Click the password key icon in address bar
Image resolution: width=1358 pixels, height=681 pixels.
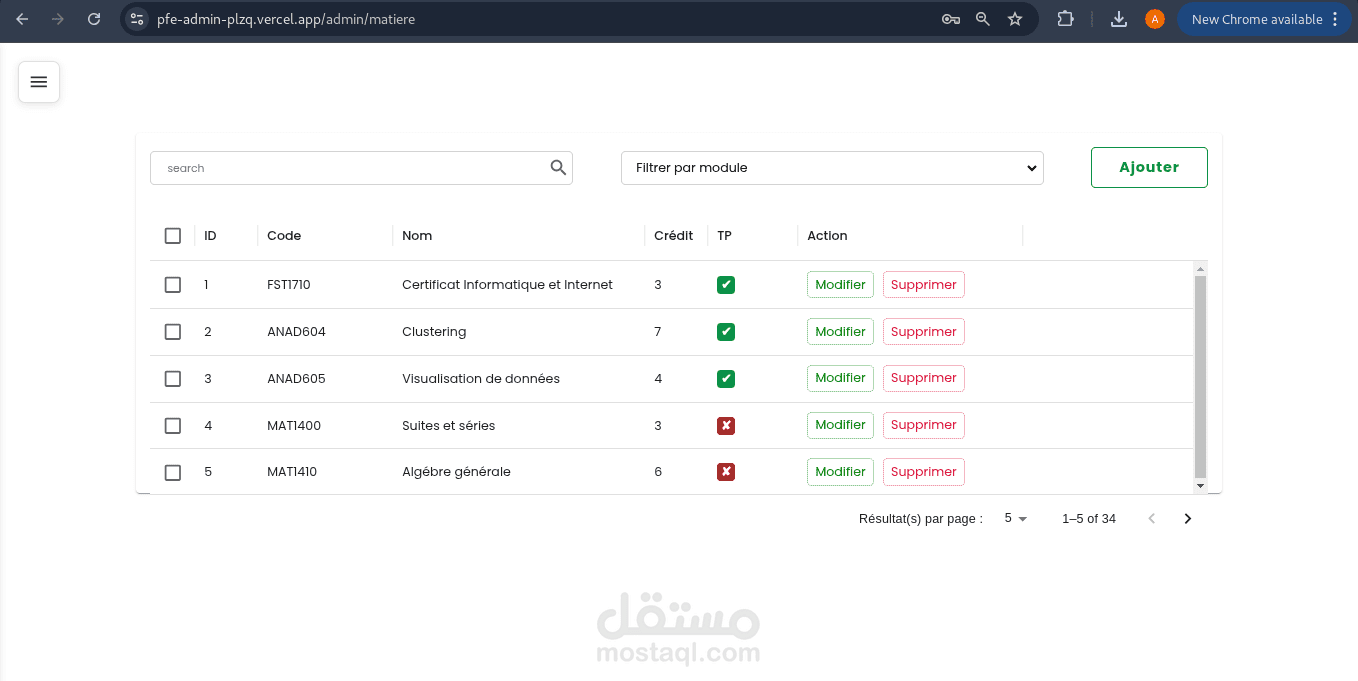click(951, 19)
